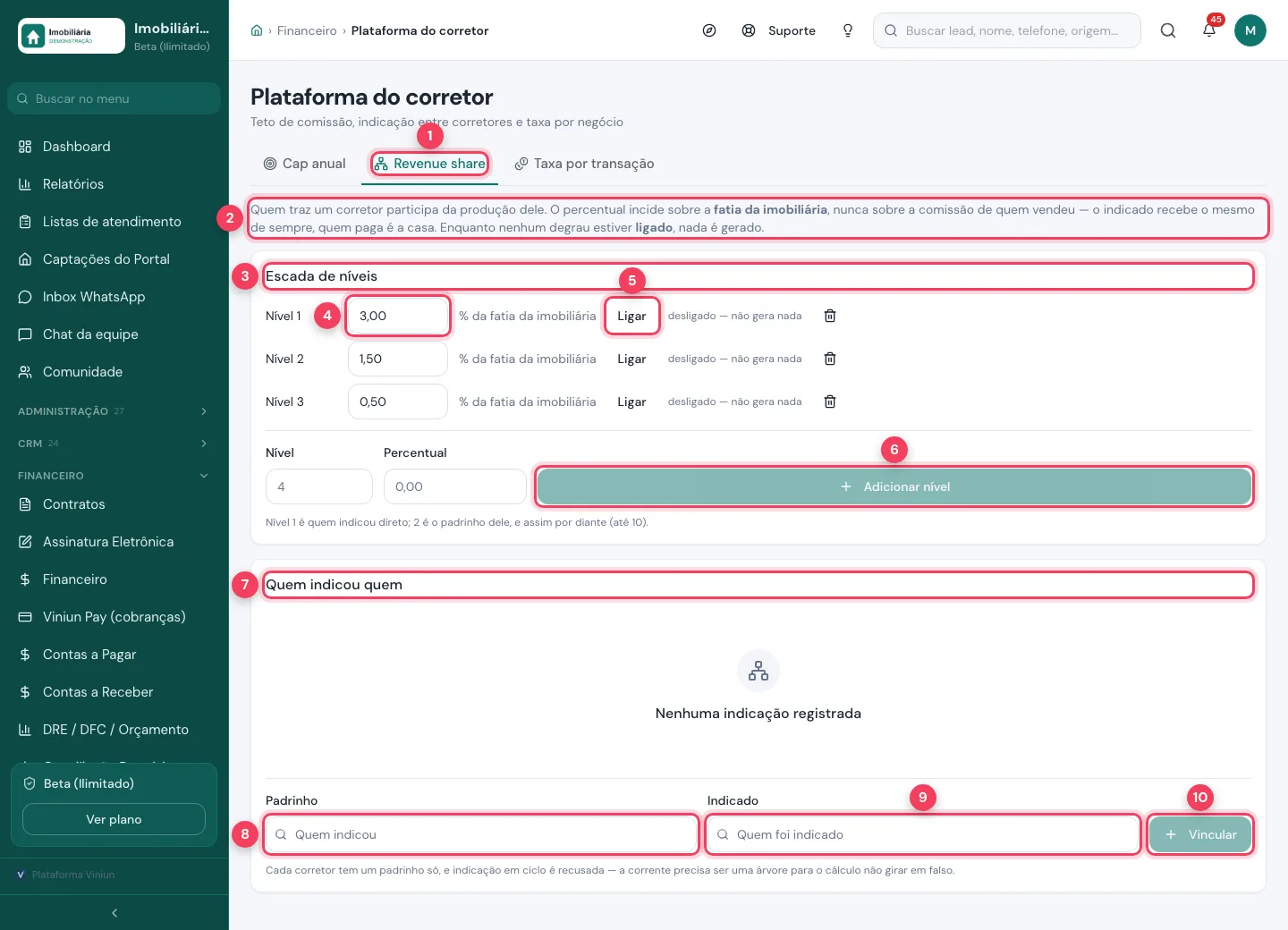This screenshot has width=1288, height=930.
Task: Click the Ver plano button
Action: coord(114,819)
